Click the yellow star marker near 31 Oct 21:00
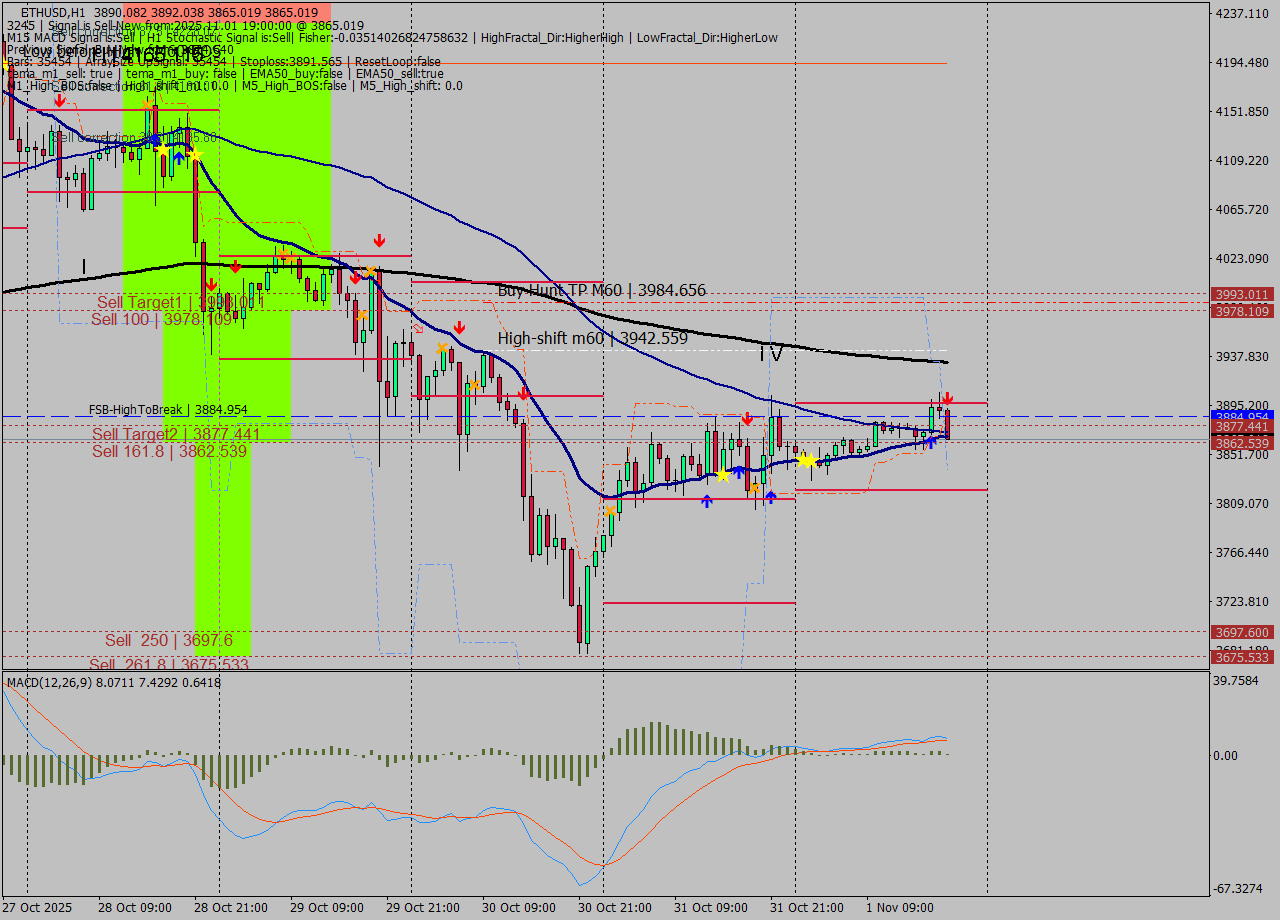The width and height of the screenshot is (1280, 920). (x=808, y=461)
